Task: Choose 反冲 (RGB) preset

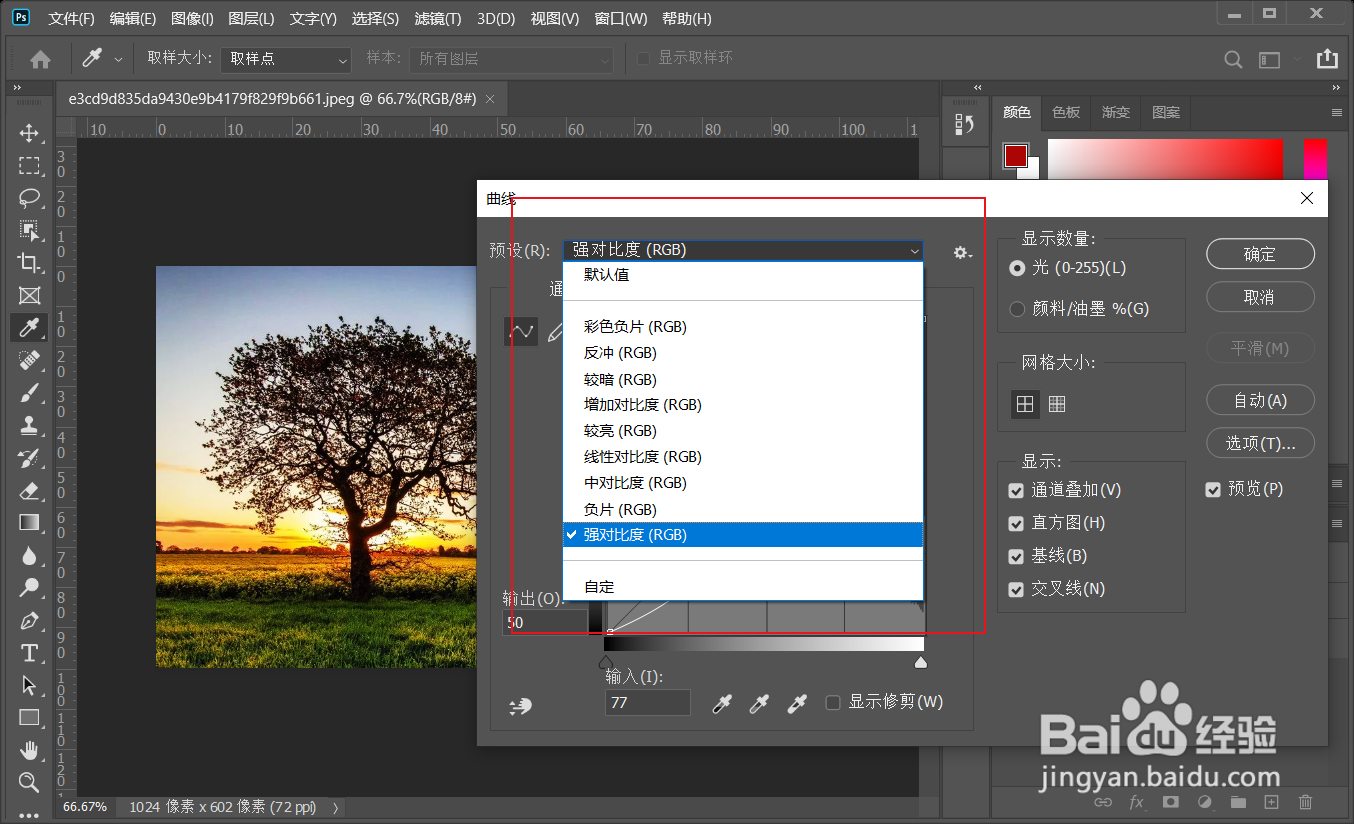Action: (x=743, y=353)
